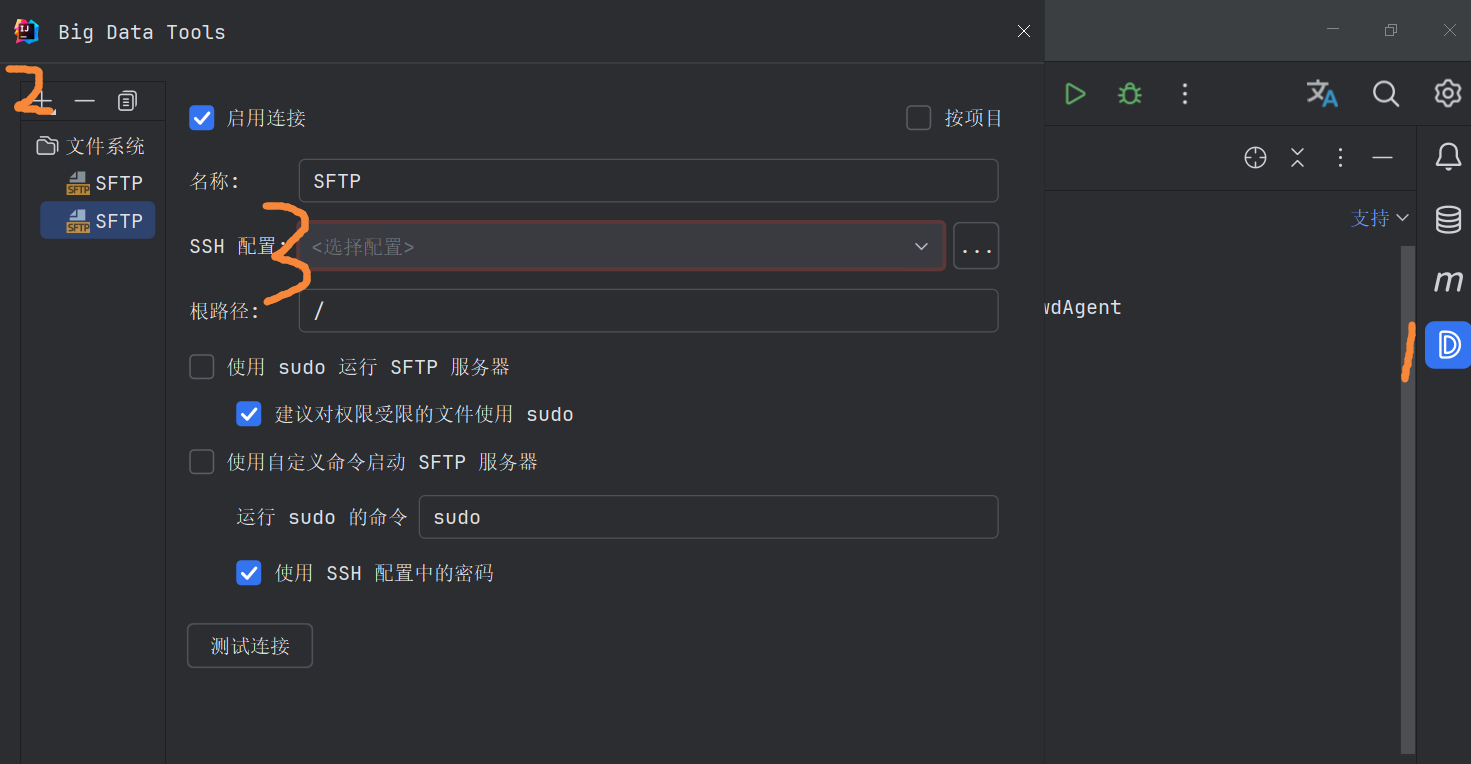Screen dimensions: 1471x764
Task: Show the Notifications bell icon
Action: [x=1448, y=156]
